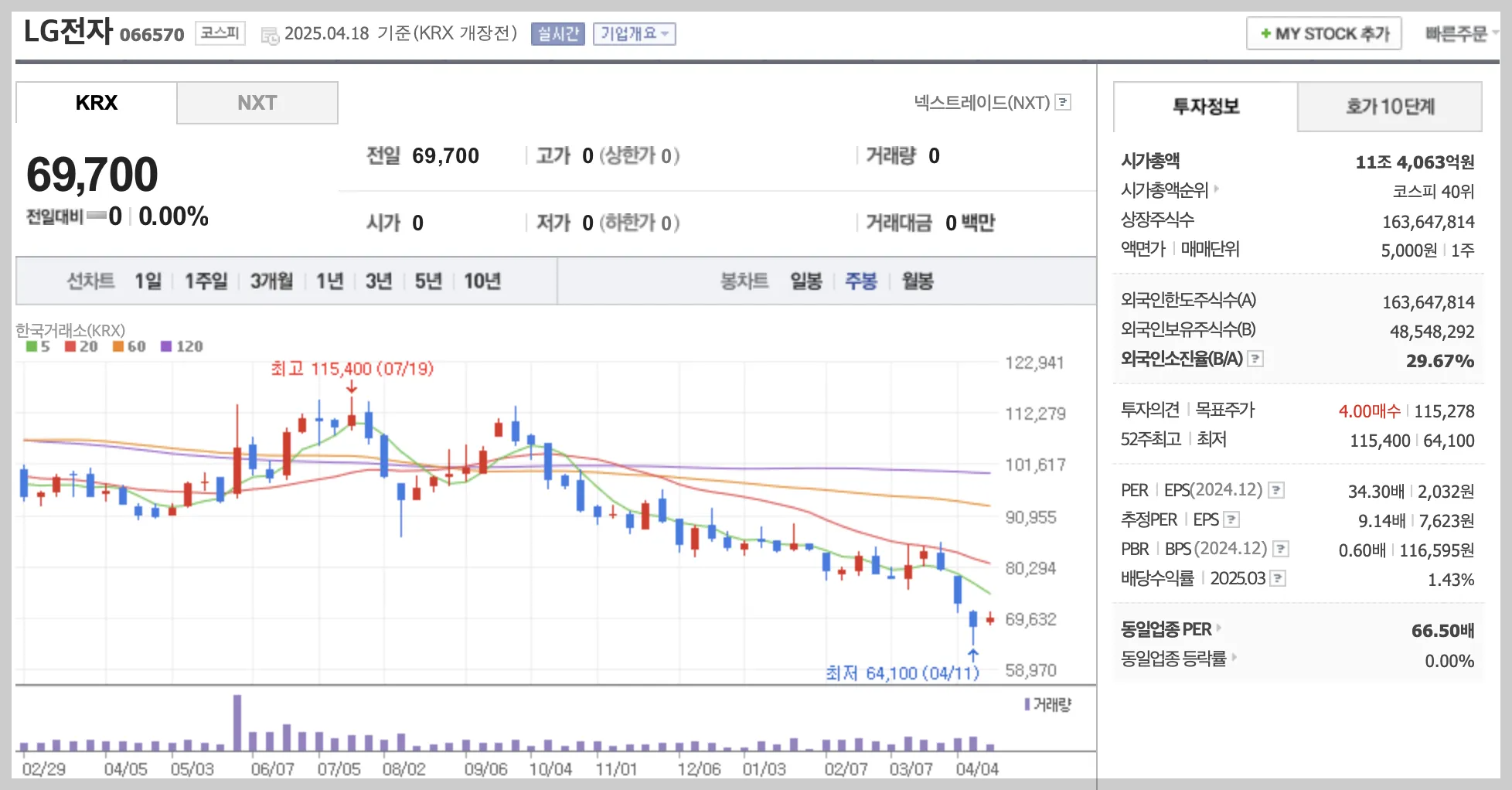Show the 3개월 line chart
Screen dimensions: 1512x790
coord(271,281)
